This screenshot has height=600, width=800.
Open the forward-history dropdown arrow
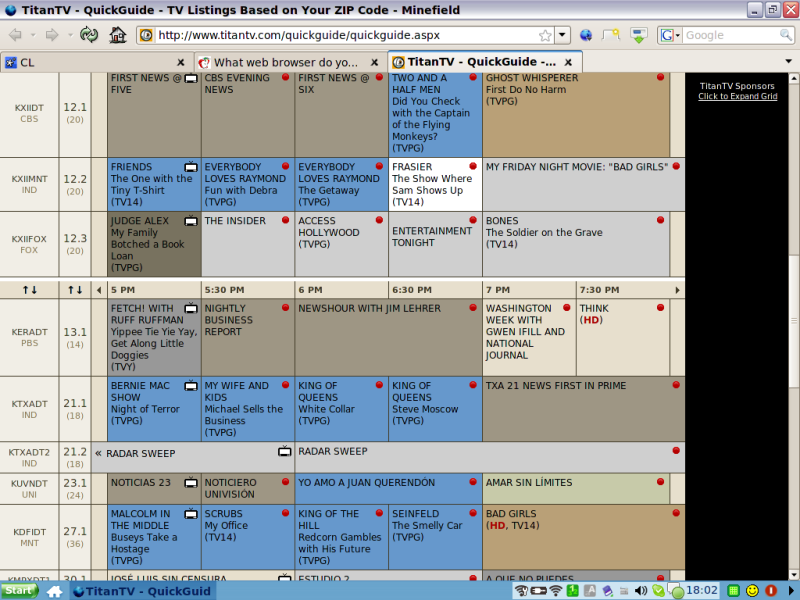point(70,35)
